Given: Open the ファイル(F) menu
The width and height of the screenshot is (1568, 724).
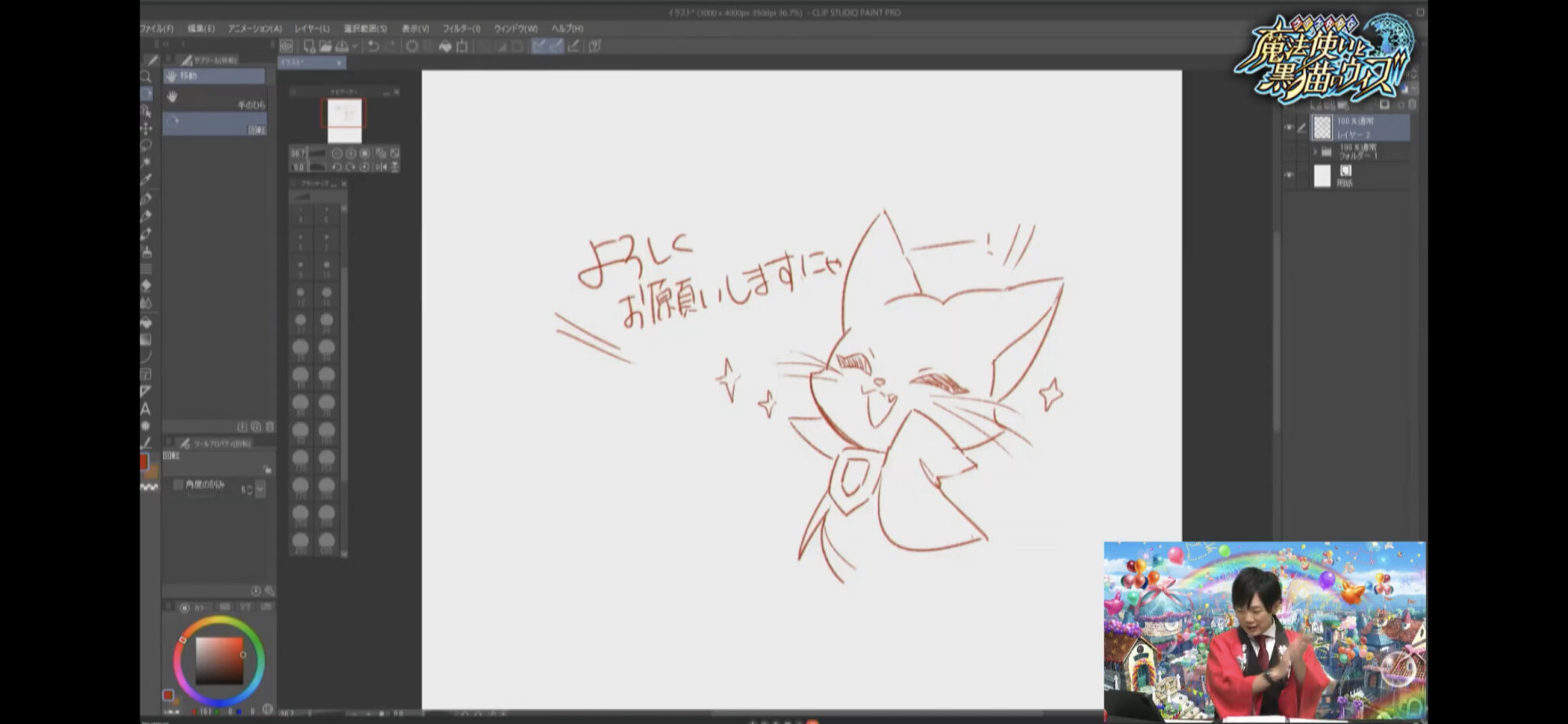Looking at the screenshot, I should coord(157,28).
